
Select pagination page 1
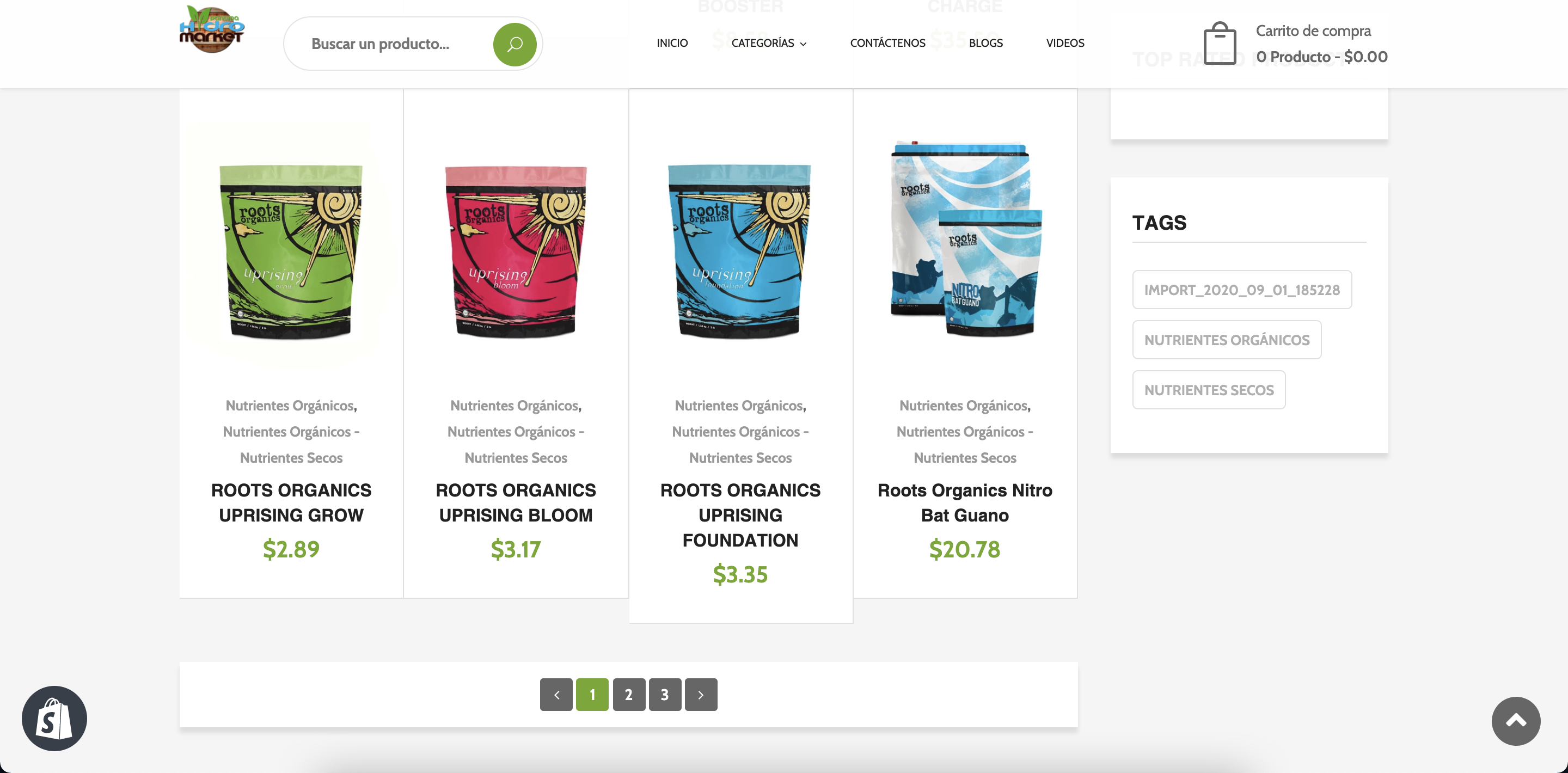pyautogui.click(x=592, y=695)
